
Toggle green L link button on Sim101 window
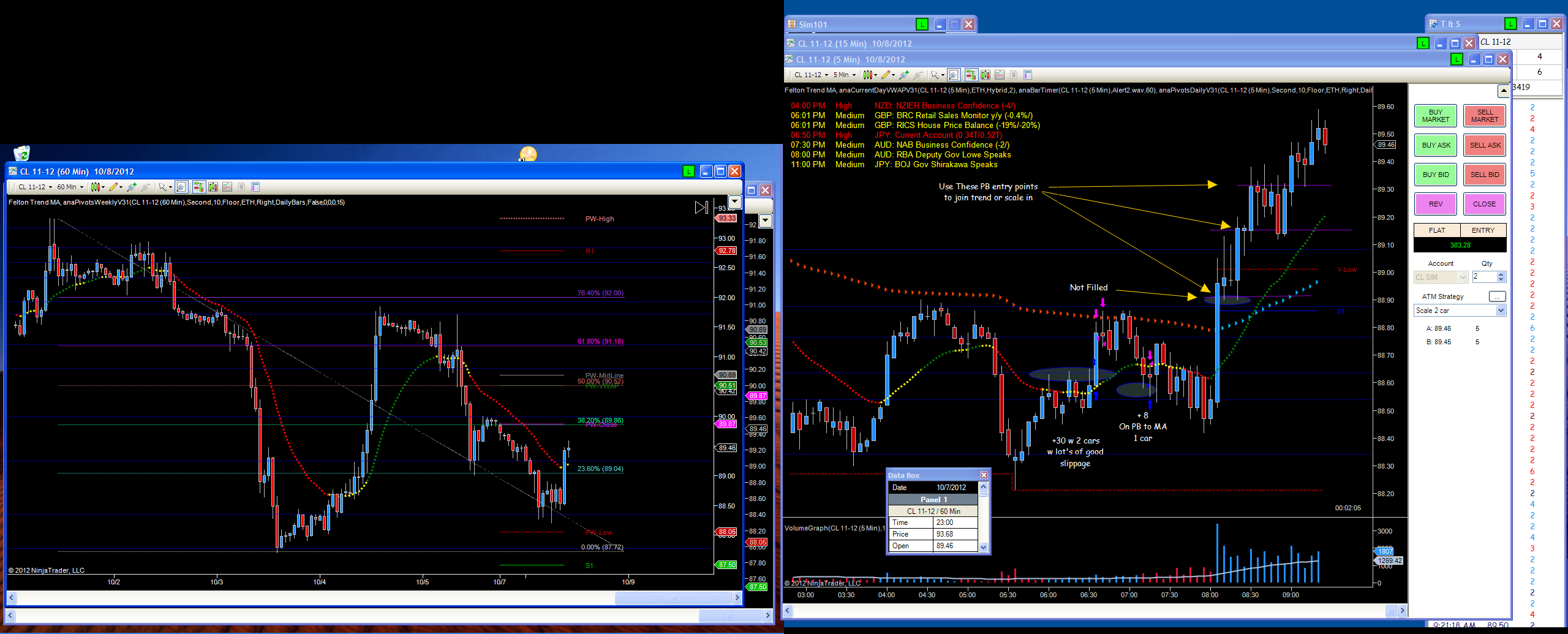922,25
